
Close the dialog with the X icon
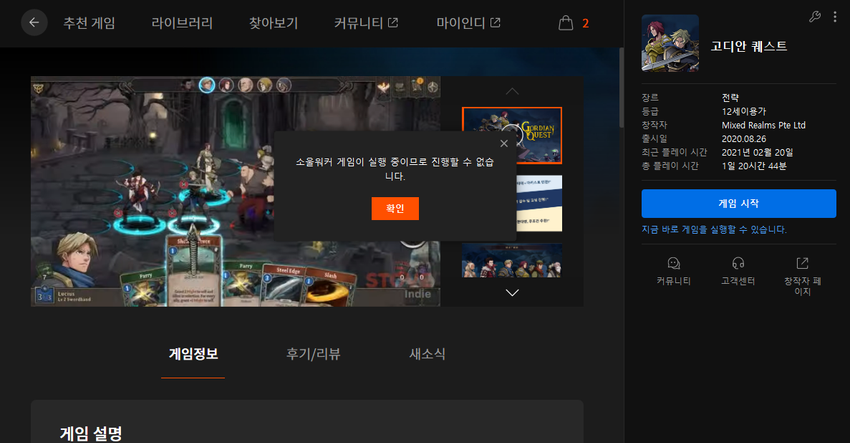pyautogui.click(x=503, y=143)
